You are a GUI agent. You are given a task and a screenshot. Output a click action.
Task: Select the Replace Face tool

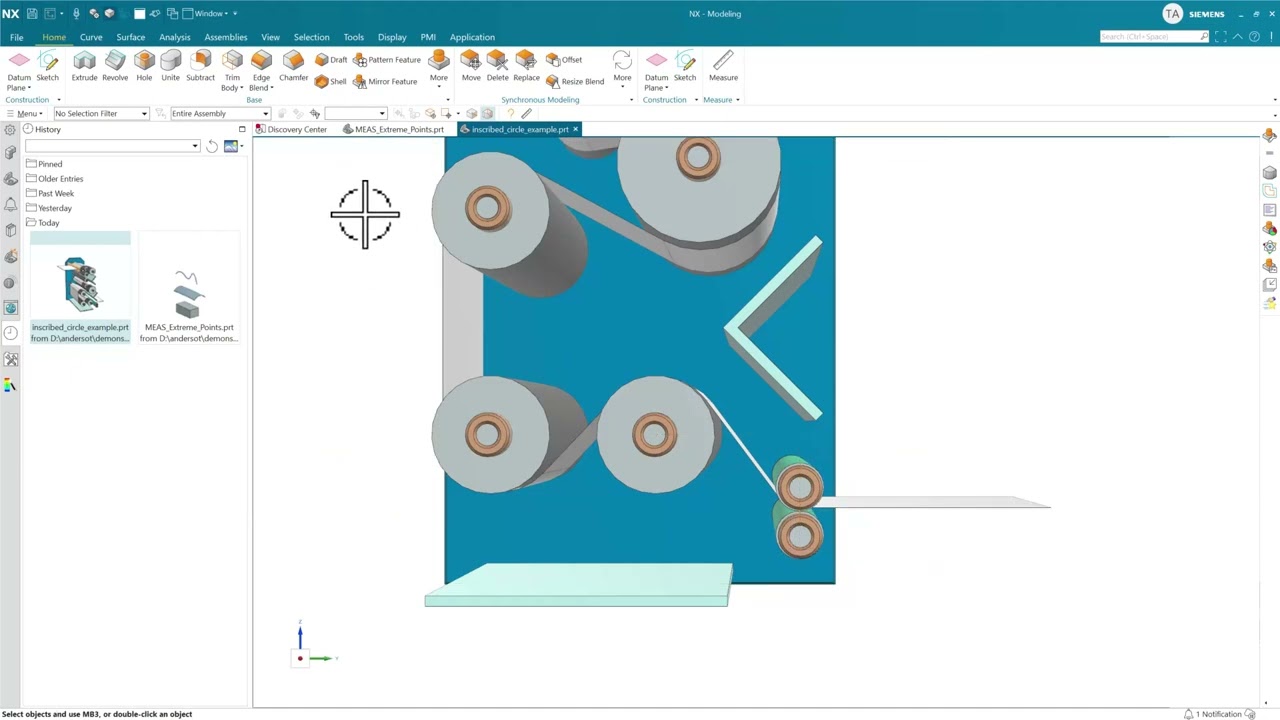tap(526, 67)
